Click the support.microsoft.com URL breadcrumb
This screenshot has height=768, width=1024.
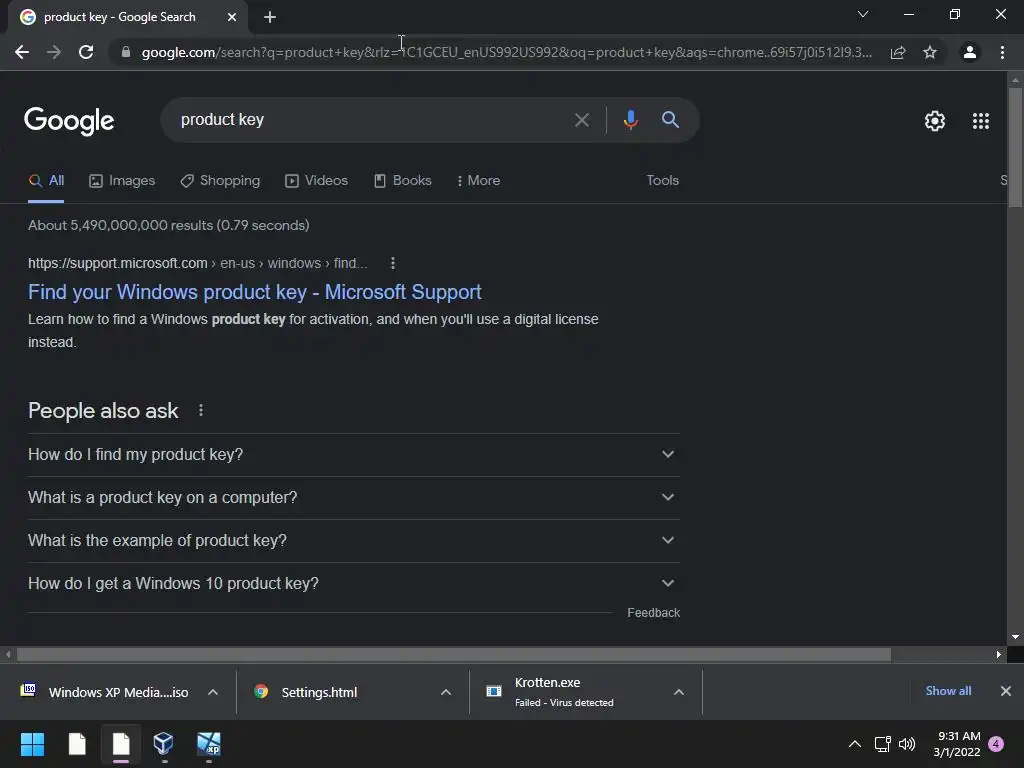[x=197, y=263]
